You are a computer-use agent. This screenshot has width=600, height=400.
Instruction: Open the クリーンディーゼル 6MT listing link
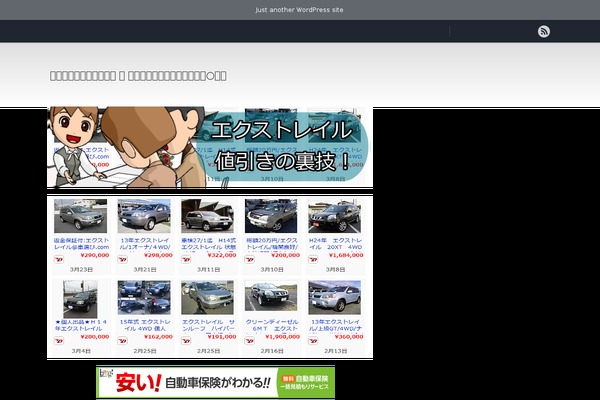(272, 325)
